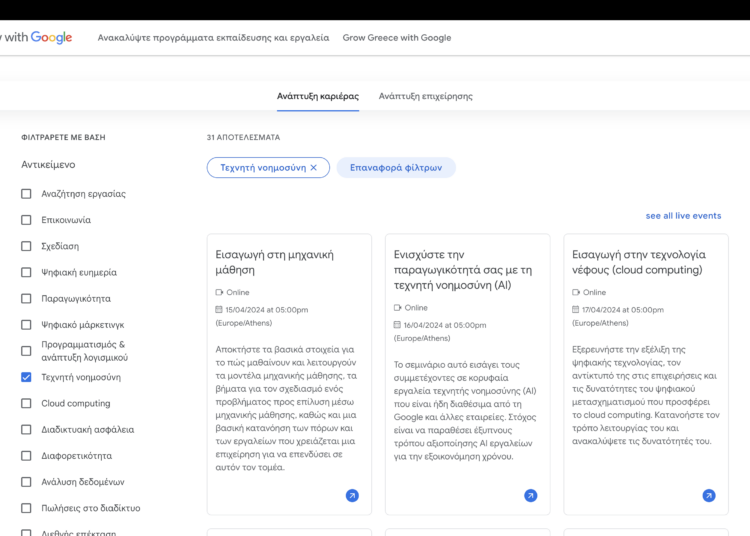Viewport: 750px width, 536px height.
Task: Open Grow Greece with Google nav link
Action: point(396,38)
